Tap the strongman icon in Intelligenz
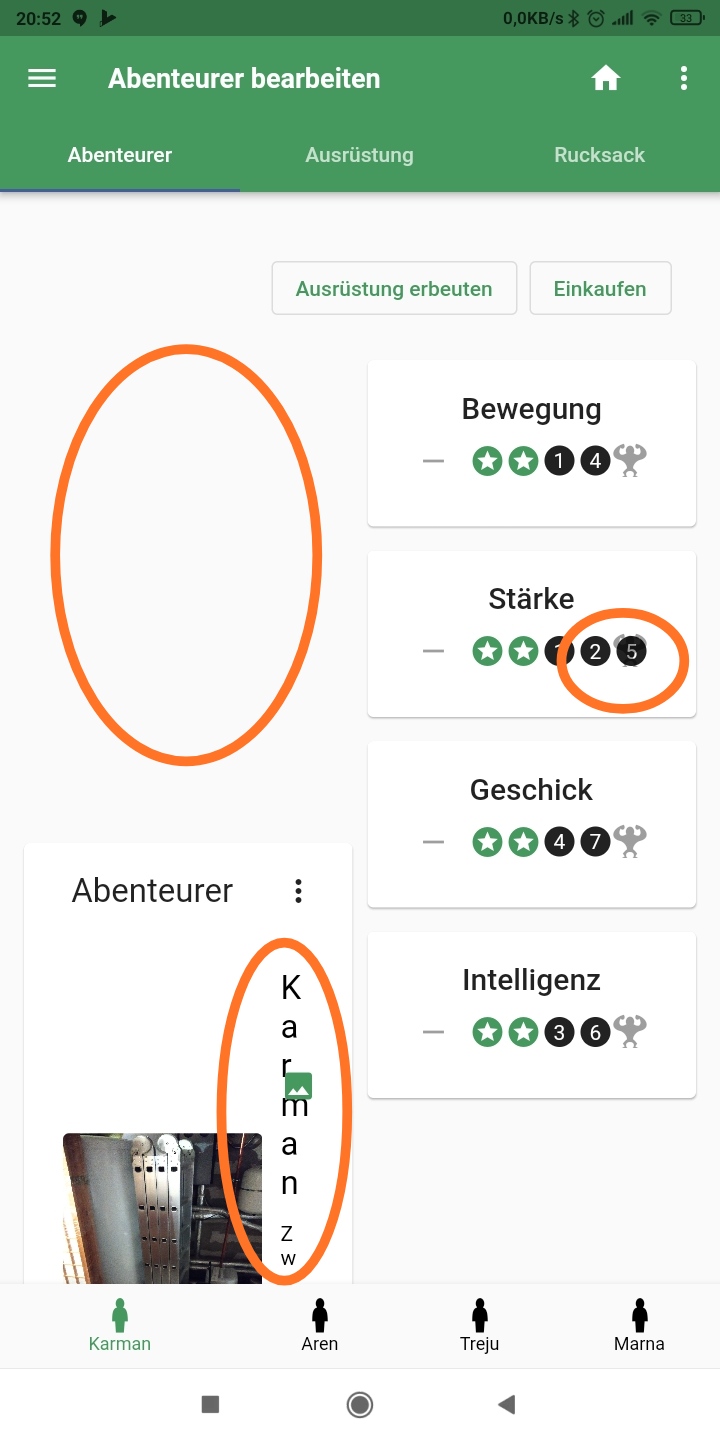Viewport: 720px width, 1440px height. click(x=630, y=1031)
